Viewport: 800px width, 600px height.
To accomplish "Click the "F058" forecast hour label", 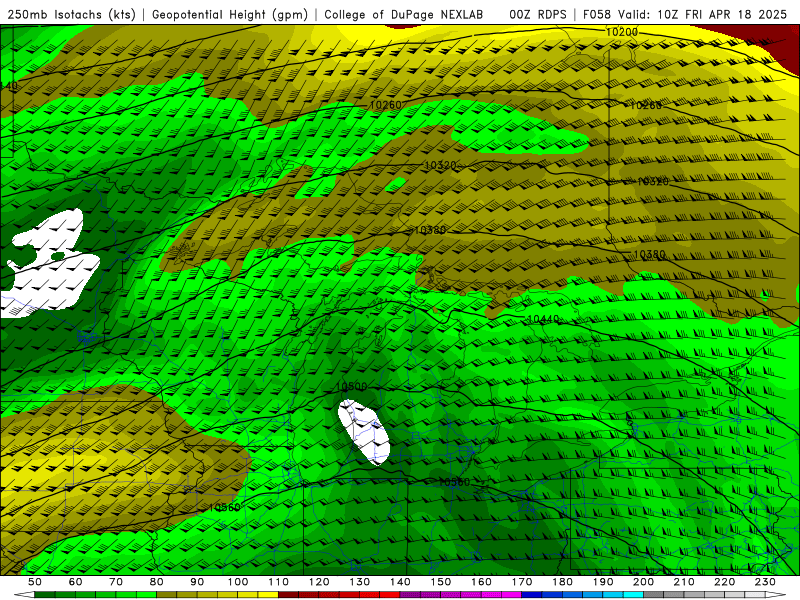I will [x=596, y=15].
